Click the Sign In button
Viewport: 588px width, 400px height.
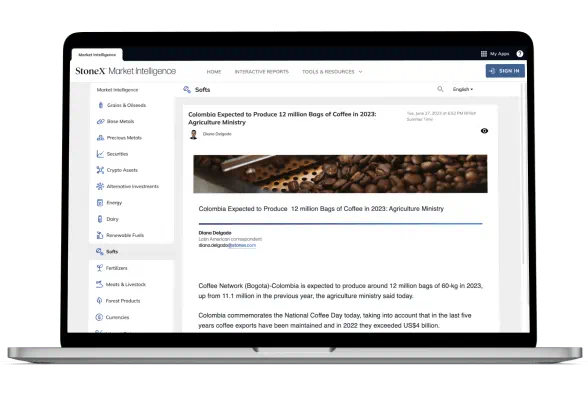pyautogui.click(x=505, y=71)
